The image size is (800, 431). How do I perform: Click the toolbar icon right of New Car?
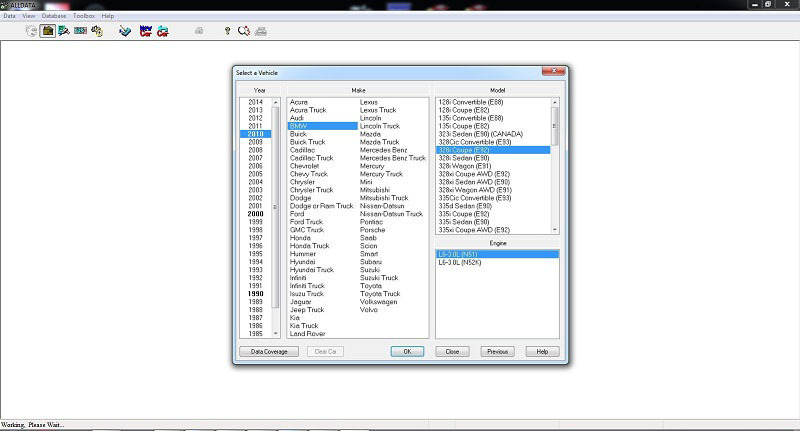(x=163, y=31)
